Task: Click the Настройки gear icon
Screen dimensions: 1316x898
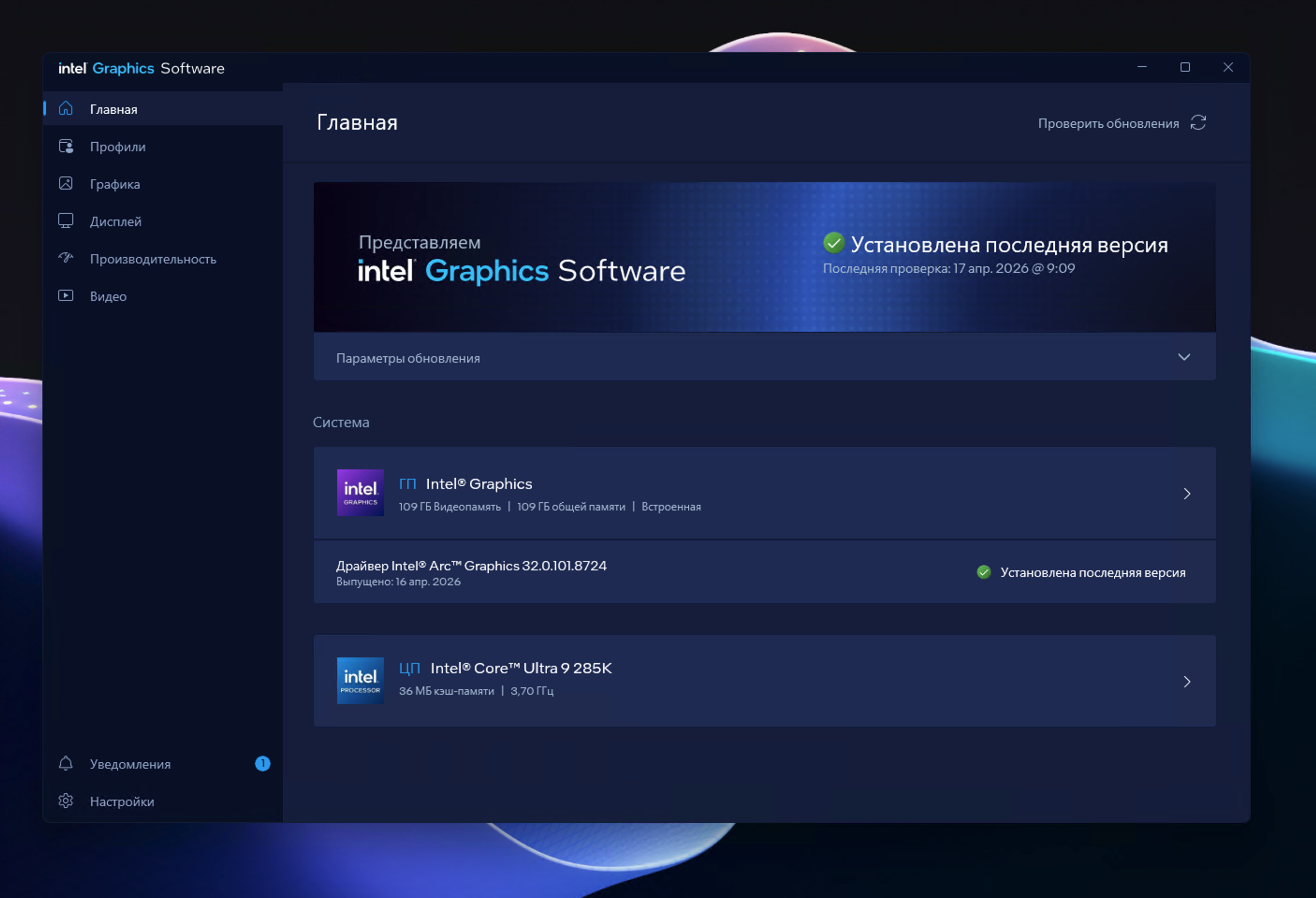Action: click(66, 801)
